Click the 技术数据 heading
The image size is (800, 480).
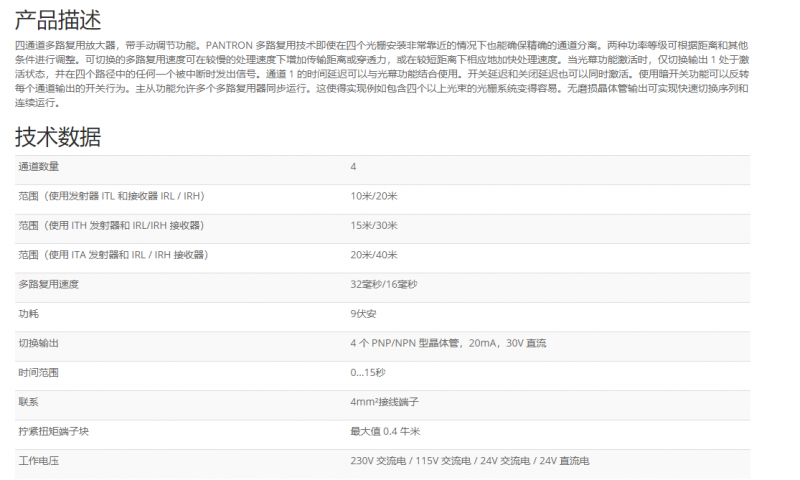point(58,137)
